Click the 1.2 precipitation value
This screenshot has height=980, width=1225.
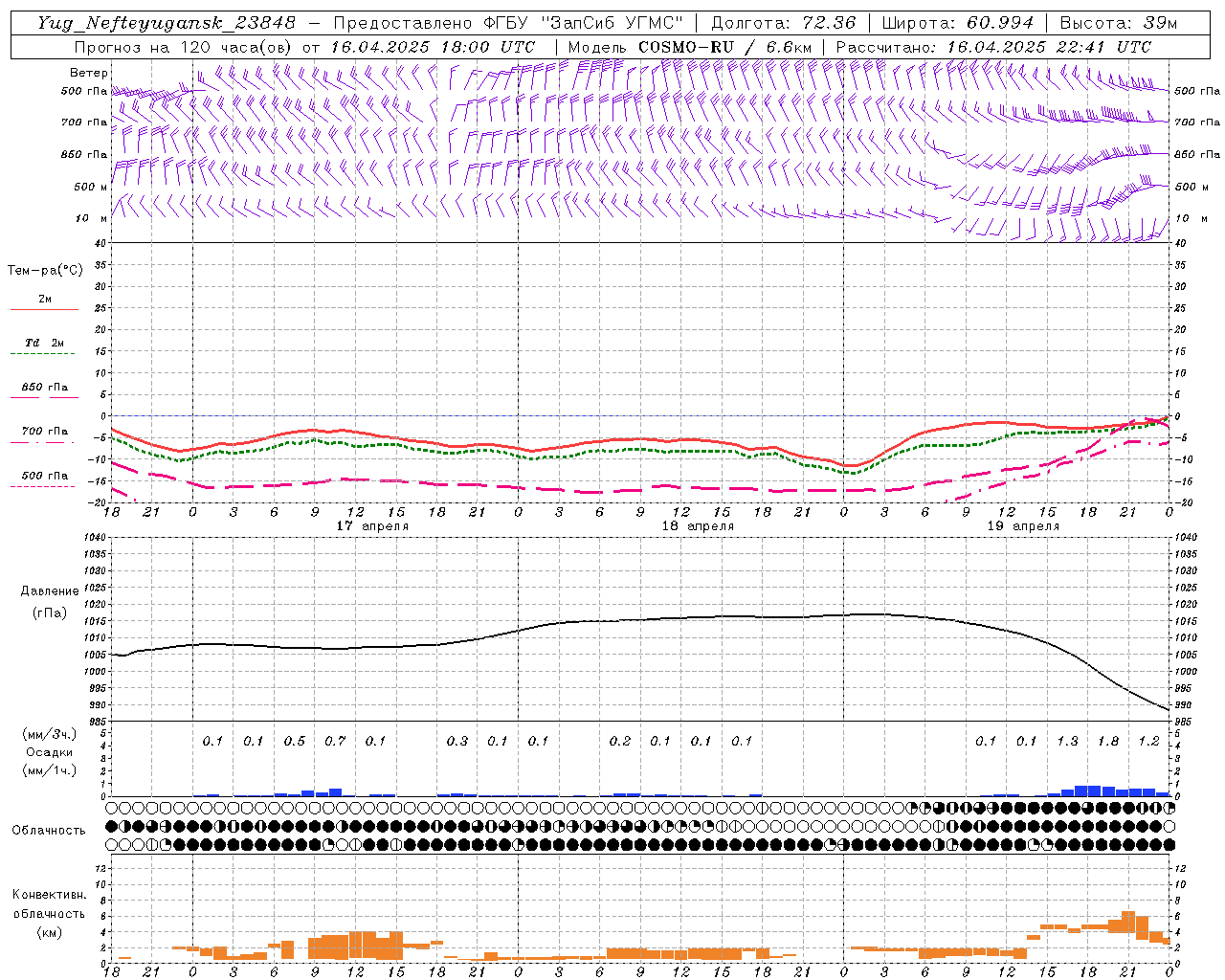(x=1148, y=741)
